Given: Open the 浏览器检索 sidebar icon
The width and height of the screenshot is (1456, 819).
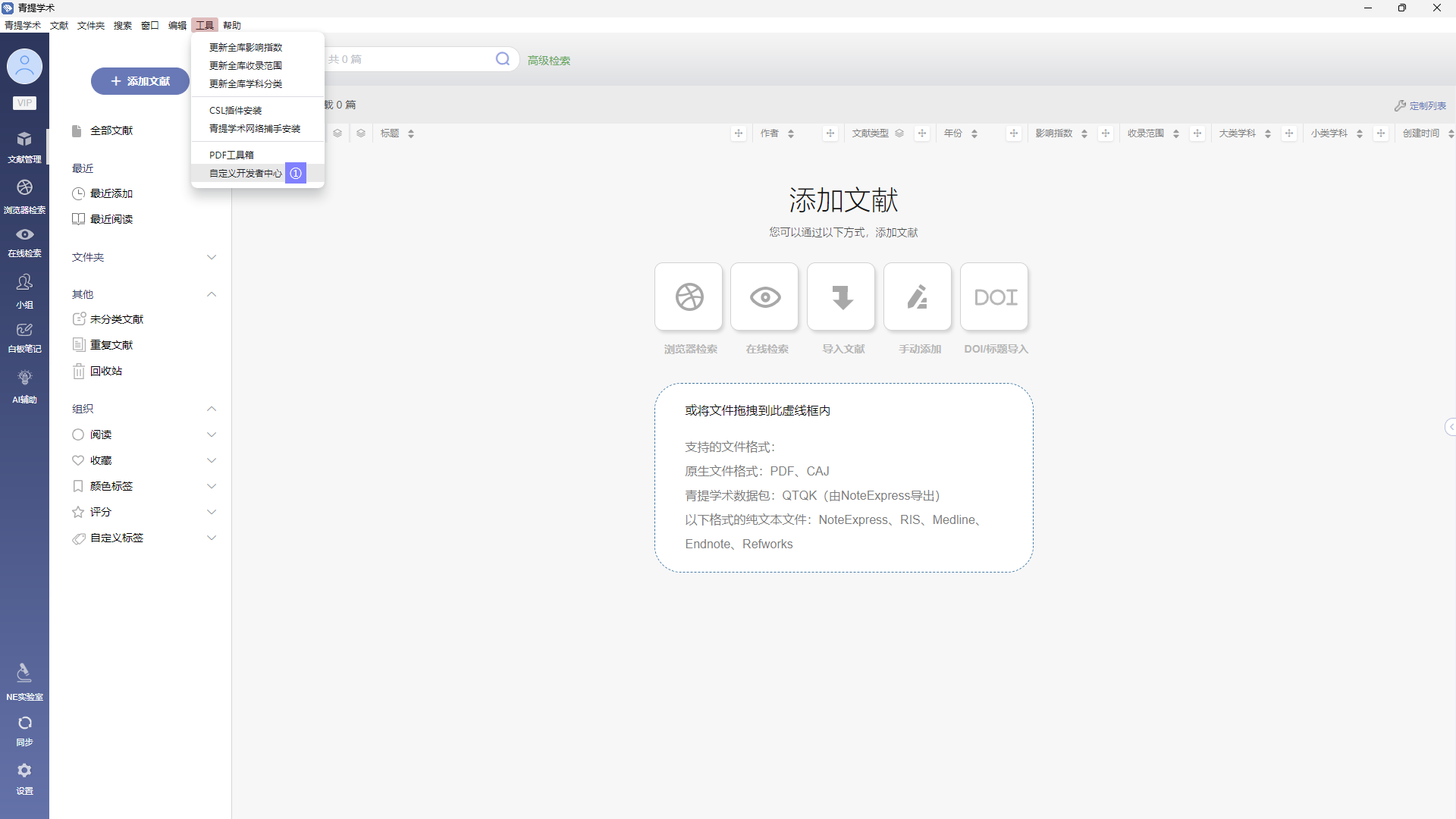Looking at the screenshot, I should tap(24, 188).
